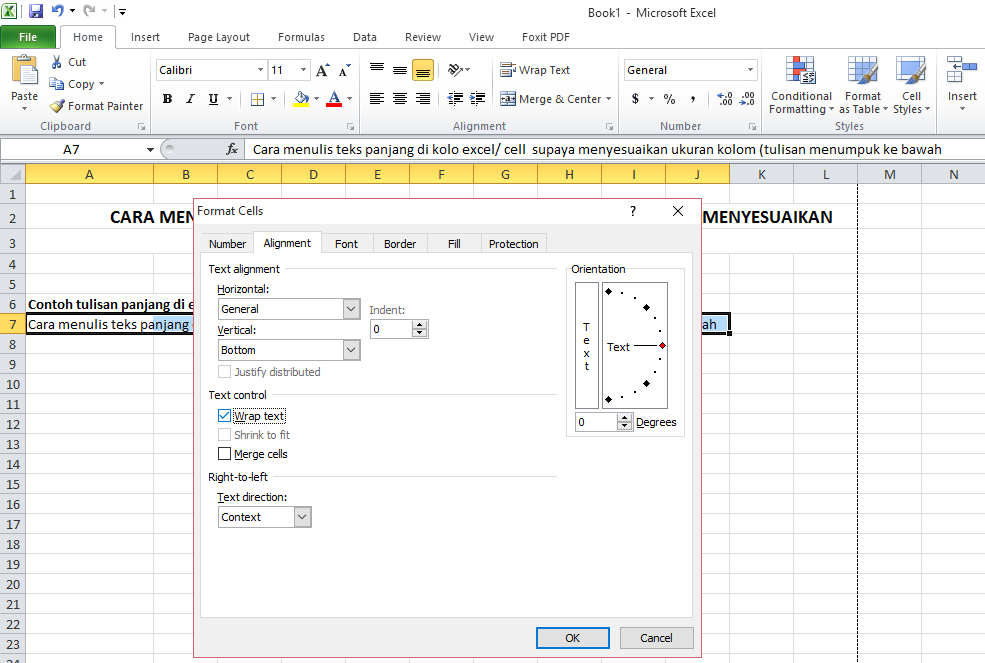This screenshot has width=985, height=663.
Task: Click the Accounting dollar format icon
Action: pyautogui.click(x=636, y=99)
